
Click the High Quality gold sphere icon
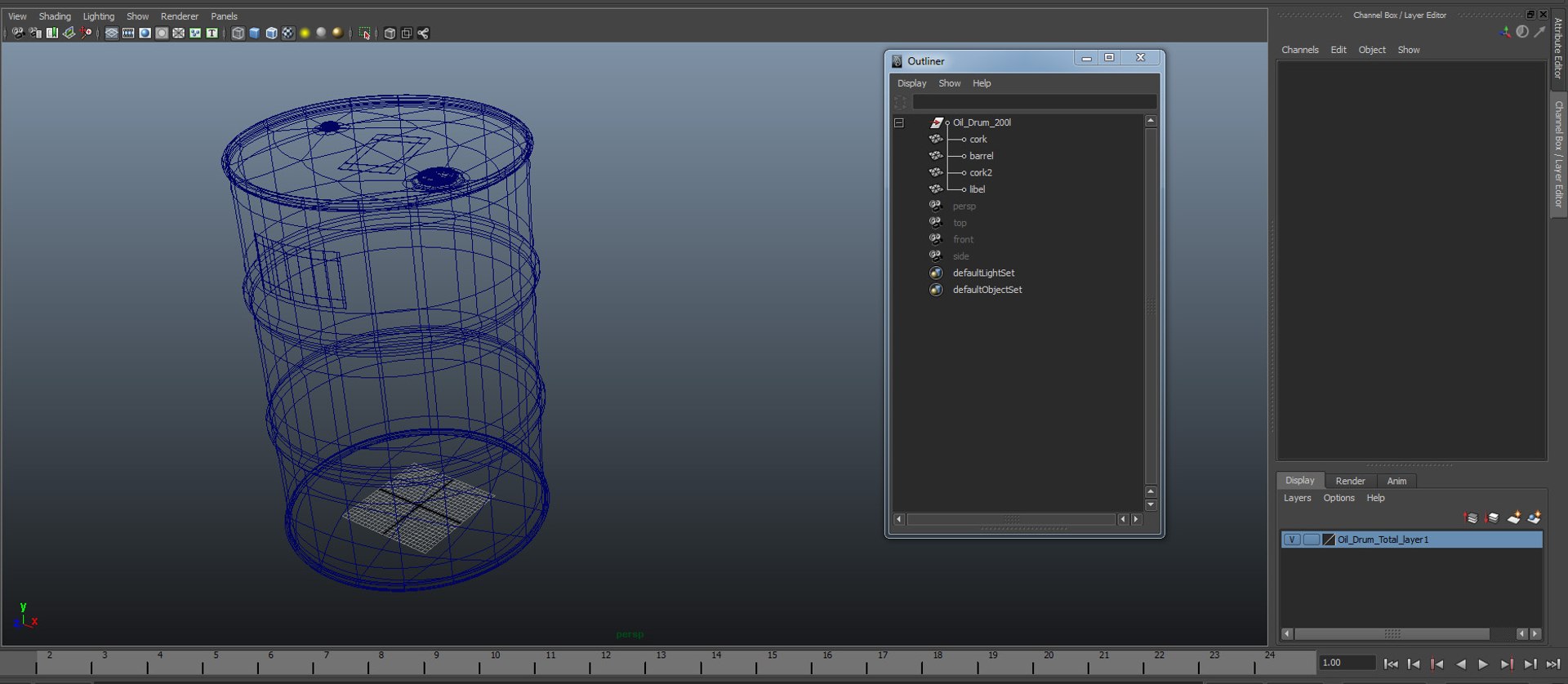[337, 33]
